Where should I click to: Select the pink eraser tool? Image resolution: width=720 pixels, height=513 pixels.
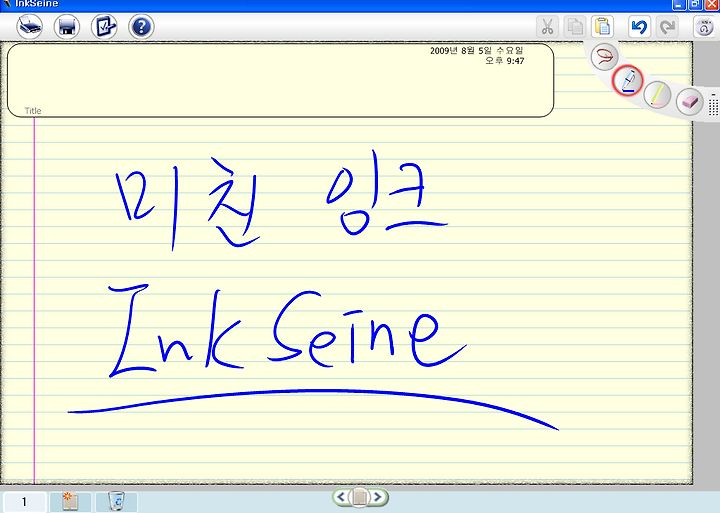coord(690,101)
